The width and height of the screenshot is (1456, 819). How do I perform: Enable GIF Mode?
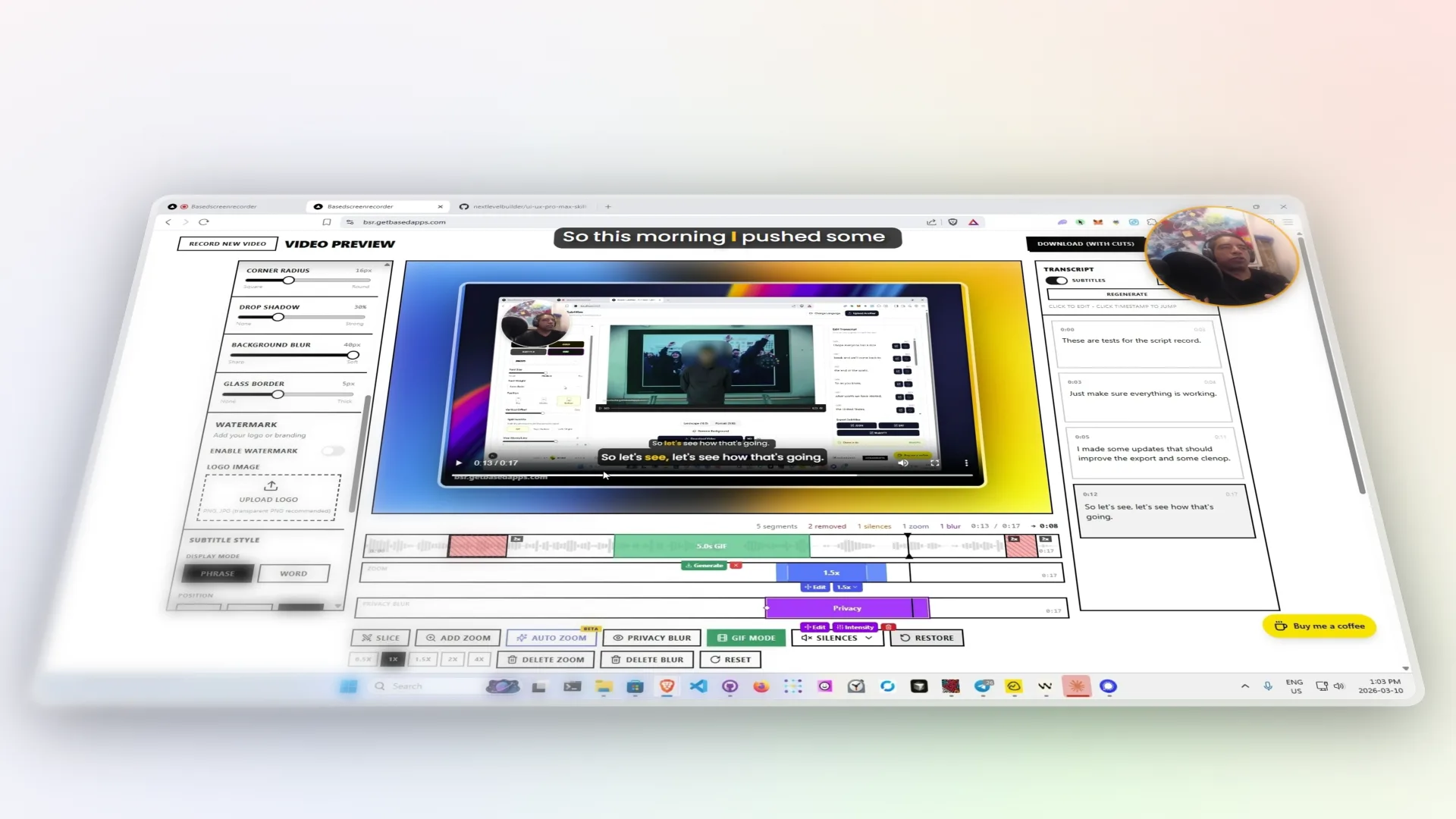pos(745,638)
